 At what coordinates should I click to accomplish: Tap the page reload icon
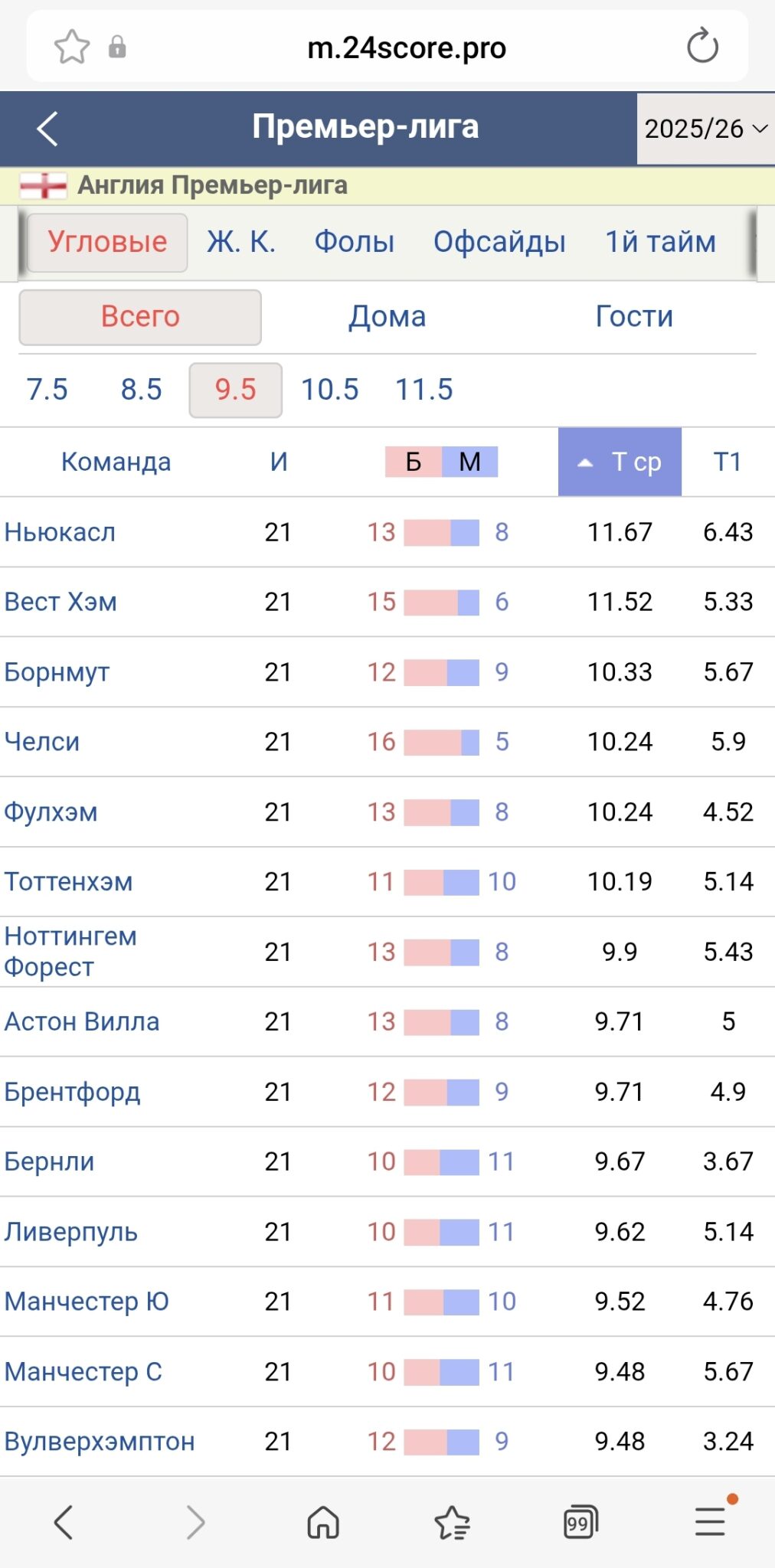coord(701,47)
